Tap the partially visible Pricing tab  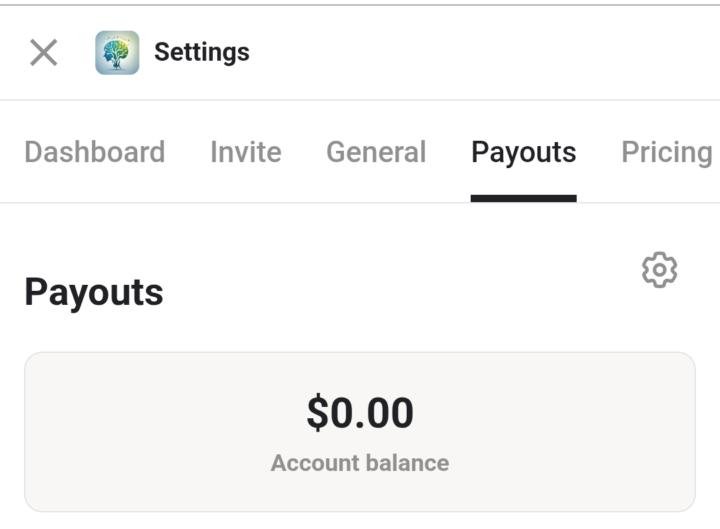pyautogui.click(x=666, y=152)
